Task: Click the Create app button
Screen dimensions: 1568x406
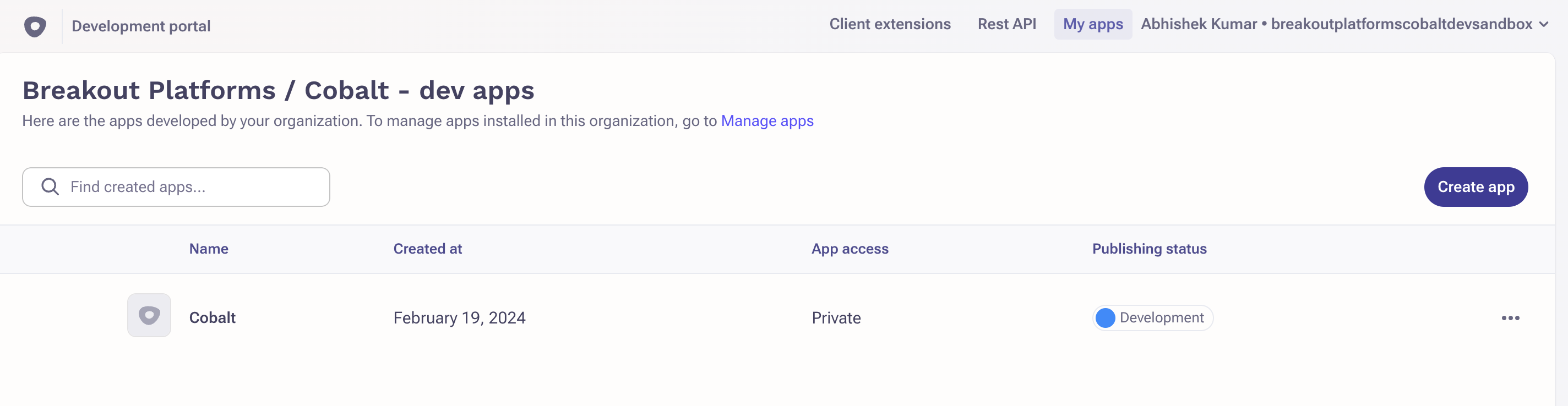Action: (1476, 186)
